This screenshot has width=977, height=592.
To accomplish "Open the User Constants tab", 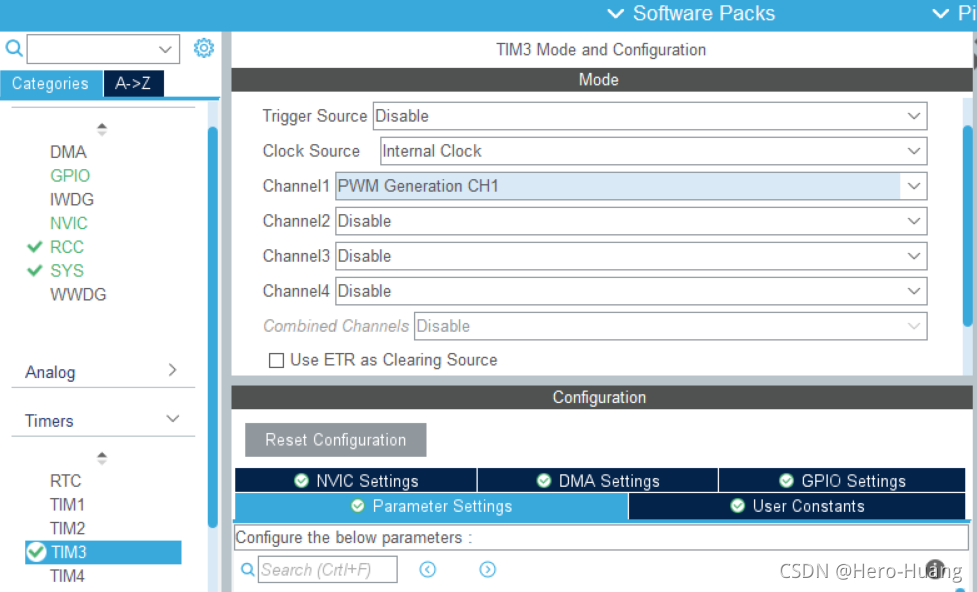I will pyautogui.click(x=797, y=506).
